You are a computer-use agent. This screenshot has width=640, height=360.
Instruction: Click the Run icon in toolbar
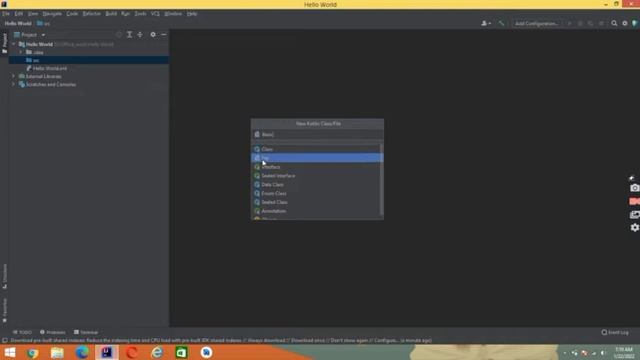(569, 23)
